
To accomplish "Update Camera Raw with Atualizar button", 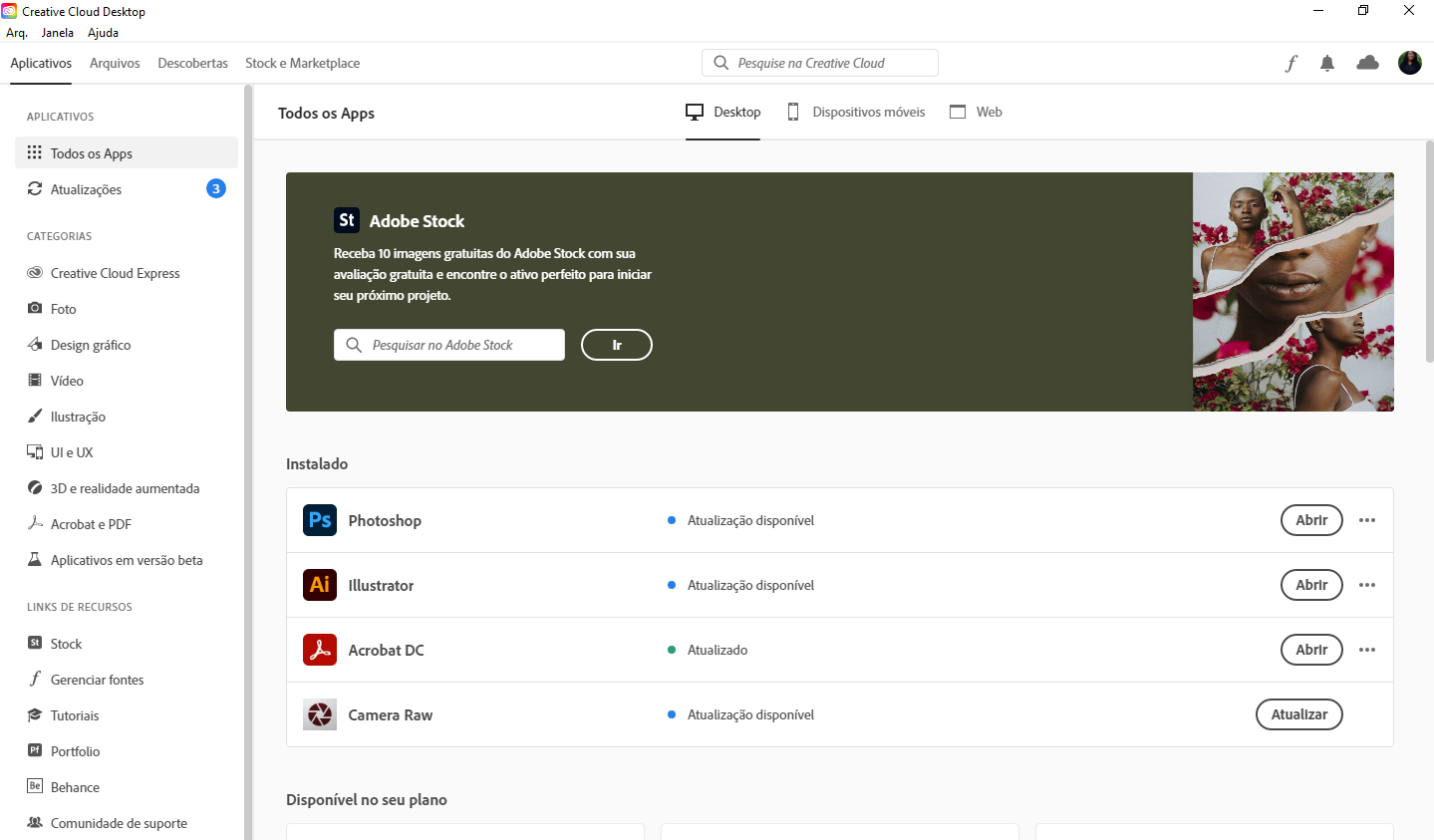I will [1298, 714].
